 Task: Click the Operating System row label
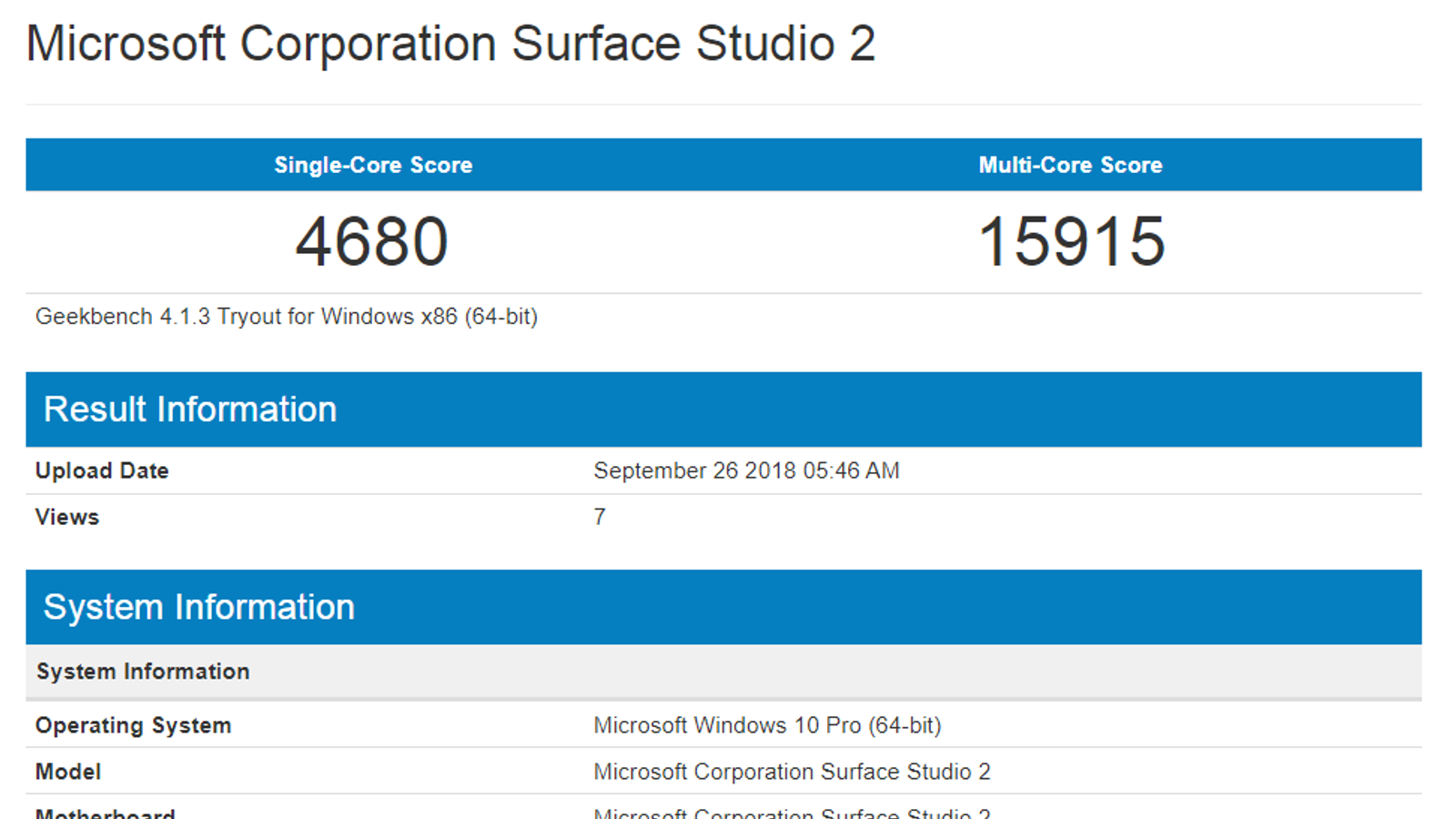[133, 725]
